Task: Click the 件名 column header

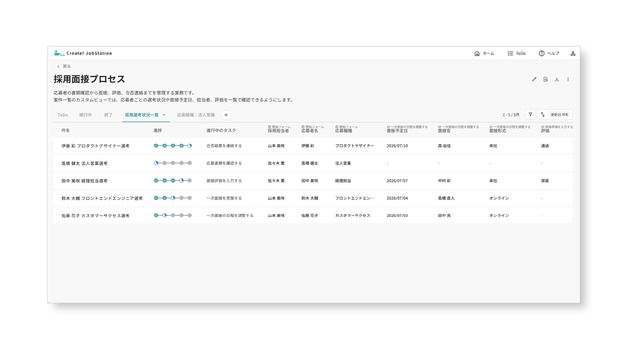Action: click(65, 131)
